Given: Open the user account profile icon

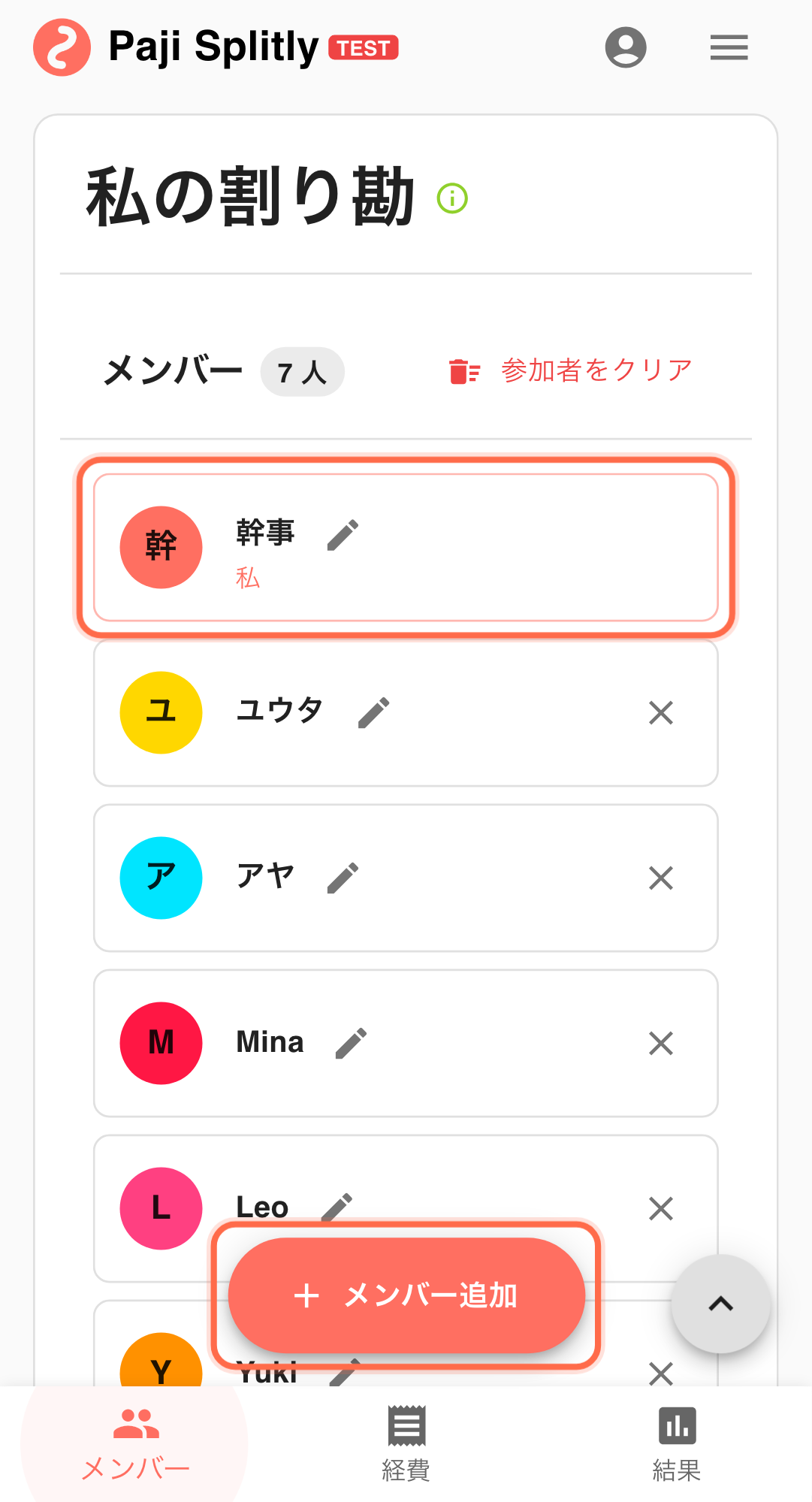Looking at the screenshot, I should (x=625, y=47).
